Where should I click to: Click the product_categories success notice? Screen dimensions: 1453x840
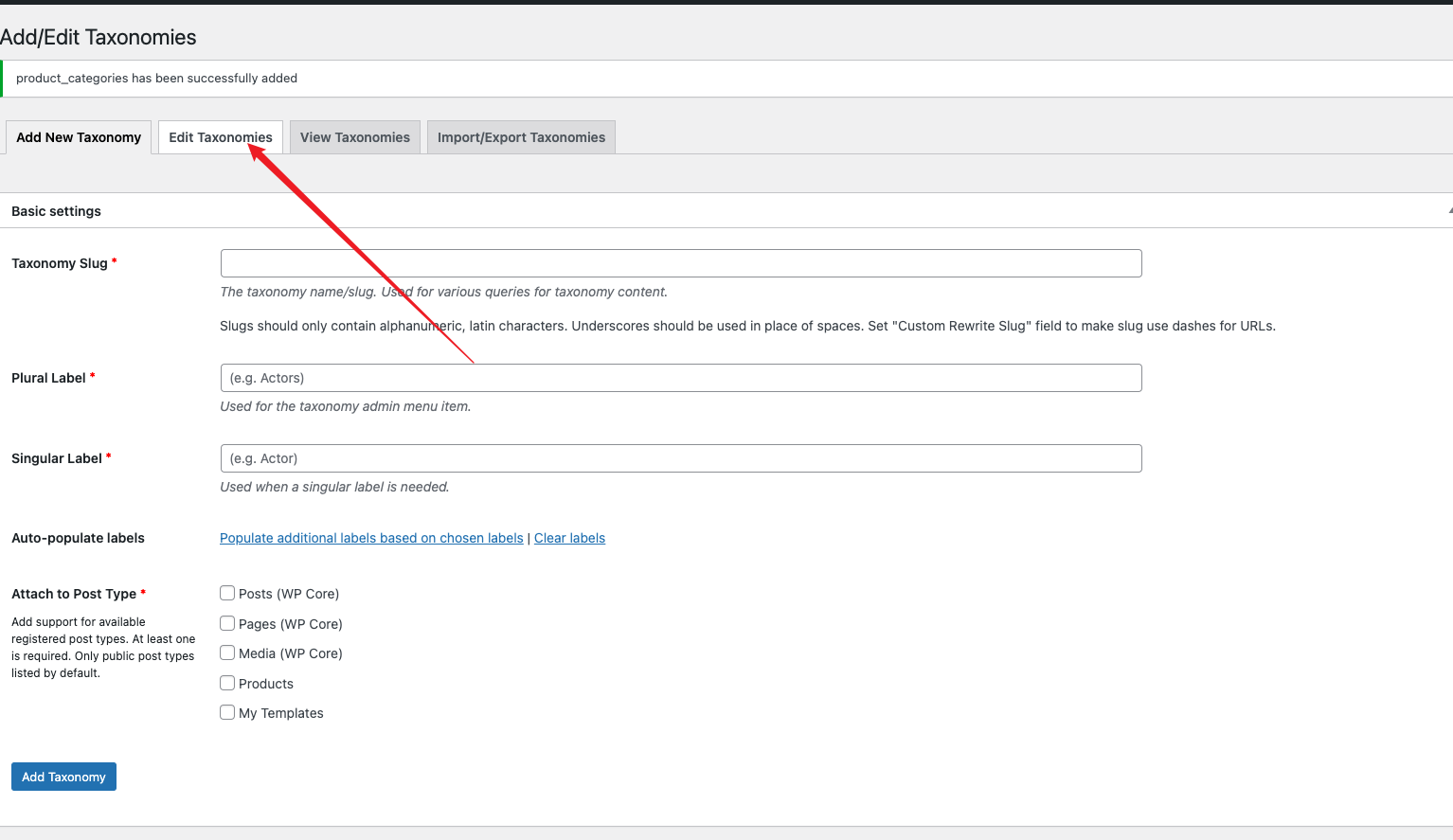point(156,79)
